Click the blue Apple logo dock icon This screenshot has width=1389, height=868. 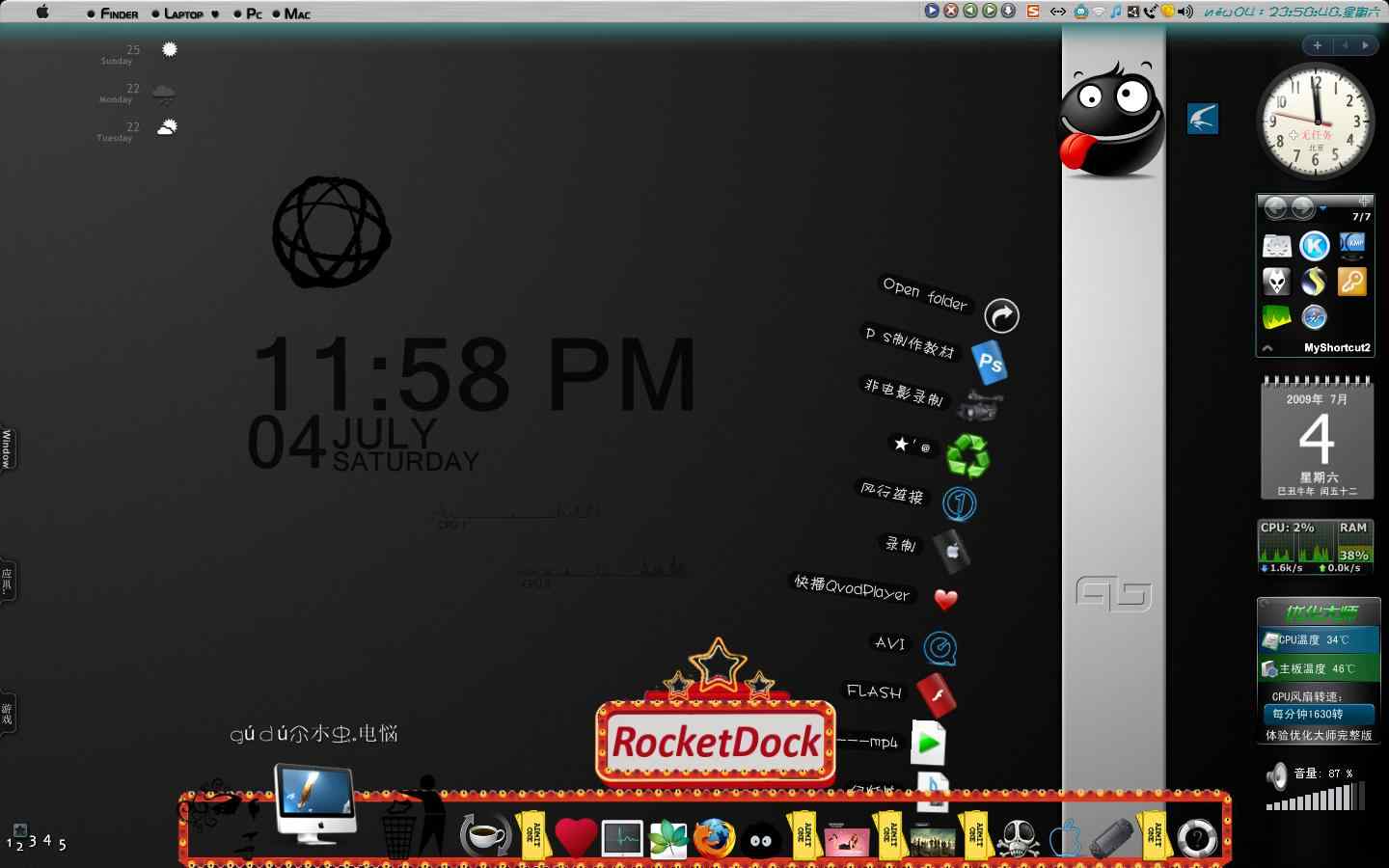[x=1066, y=837]
